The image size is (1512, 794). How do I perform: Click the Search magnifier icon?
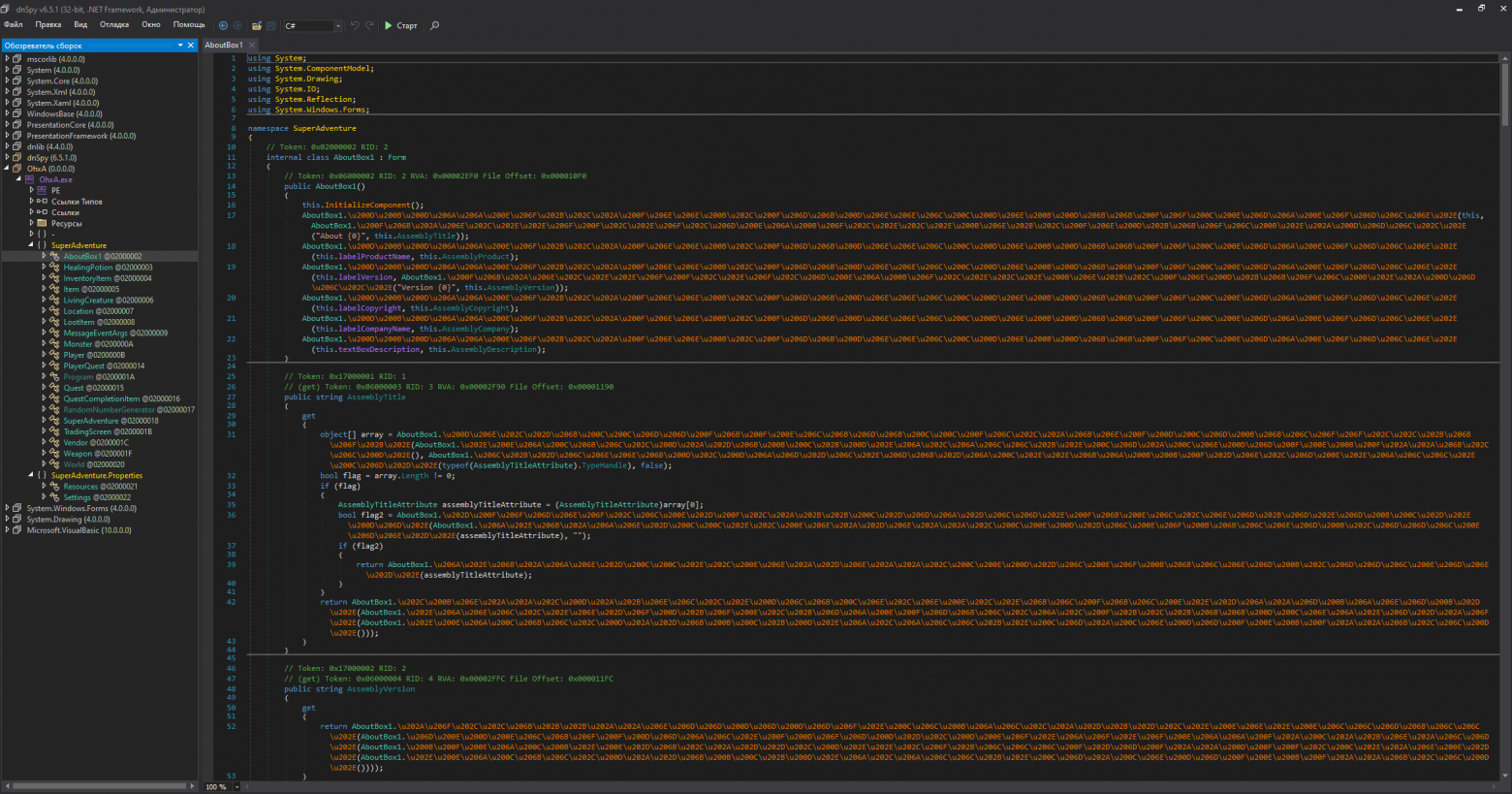[434, 25]
